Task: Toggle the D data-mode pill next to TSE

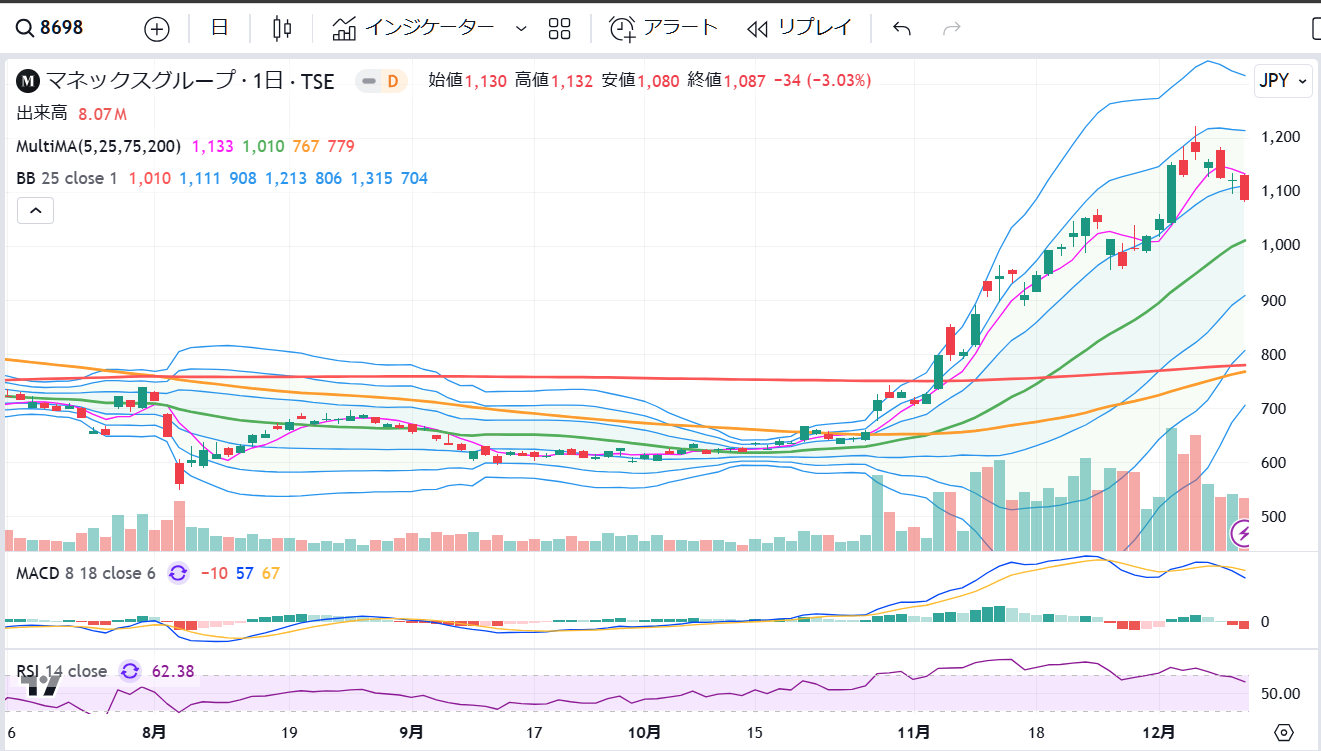Action: pyautogui.click(x=382, y=81)
